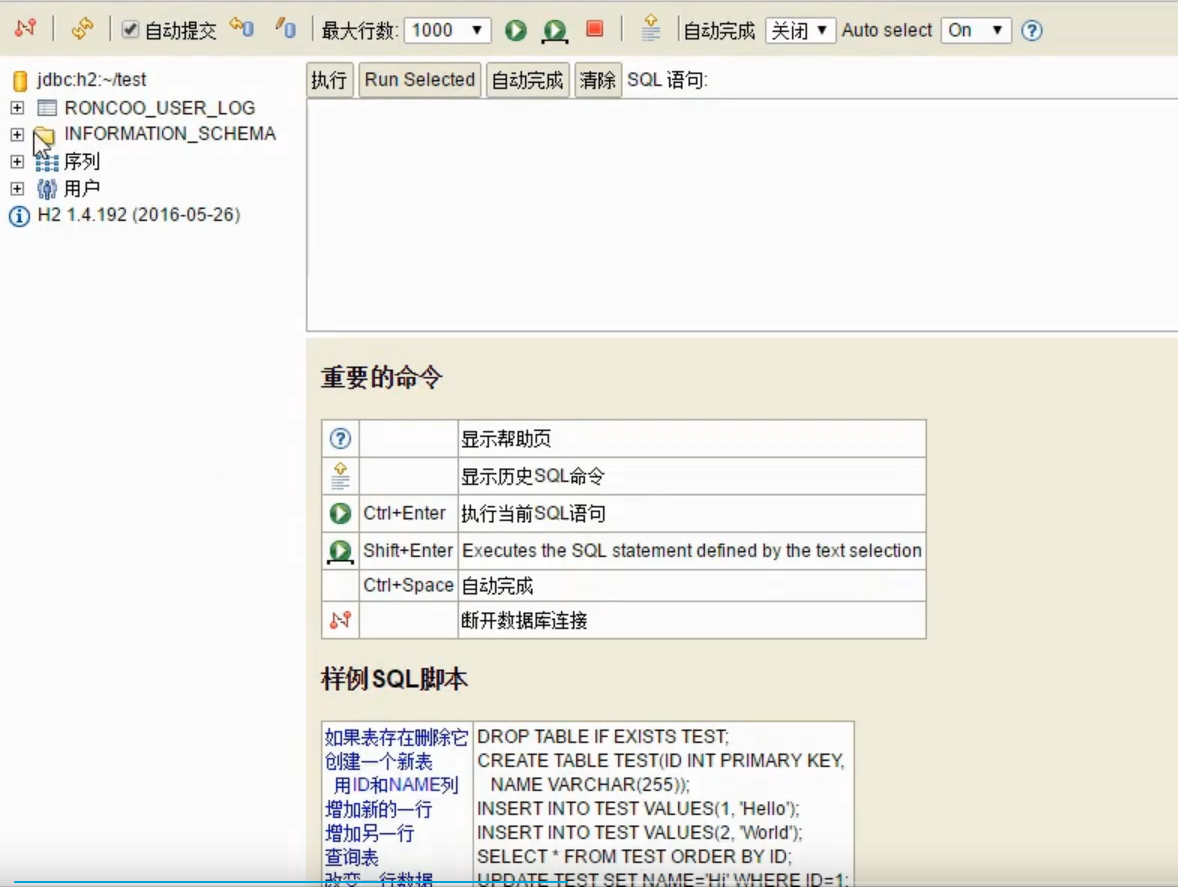The width and height of the screenshot is (1178, 887).
Task: Expand the INFORMATION_SCHEMA tree node
Action: [x=17, y=134]
